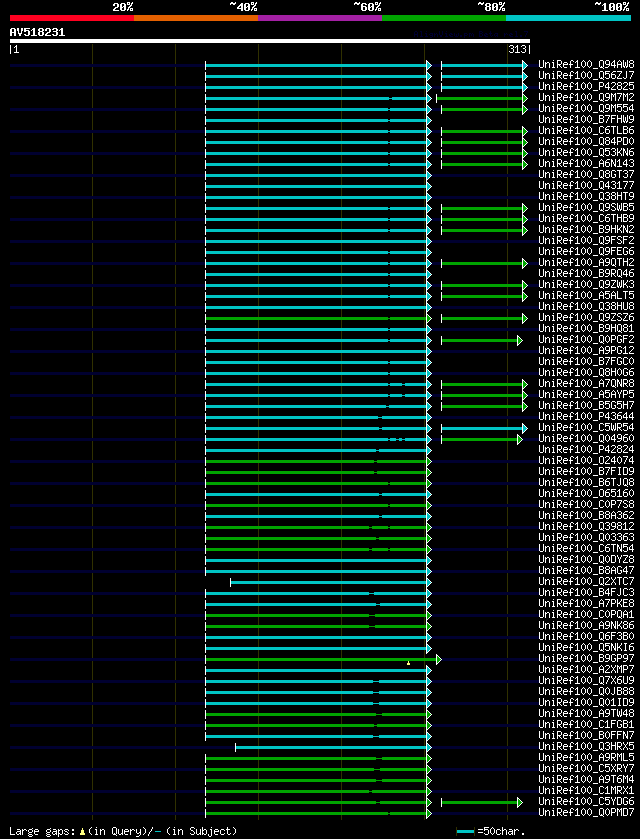Screen dimensions: 640x839
Task: Select the UniRef100_Q39812 hit name
Action: point(586,528)
